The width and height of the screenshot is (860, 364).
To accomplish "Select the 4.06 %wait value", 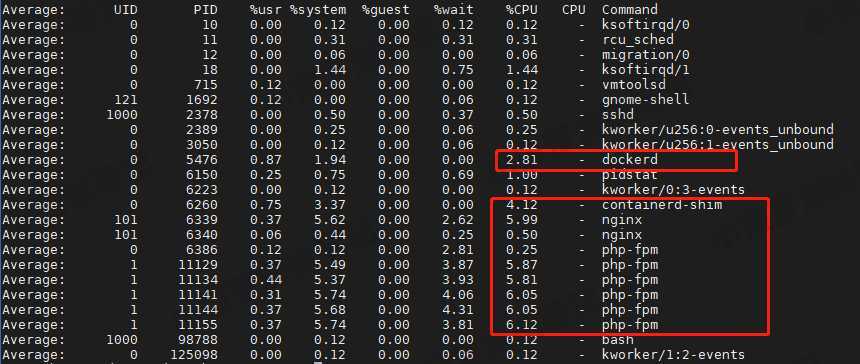I will (457, 294).
